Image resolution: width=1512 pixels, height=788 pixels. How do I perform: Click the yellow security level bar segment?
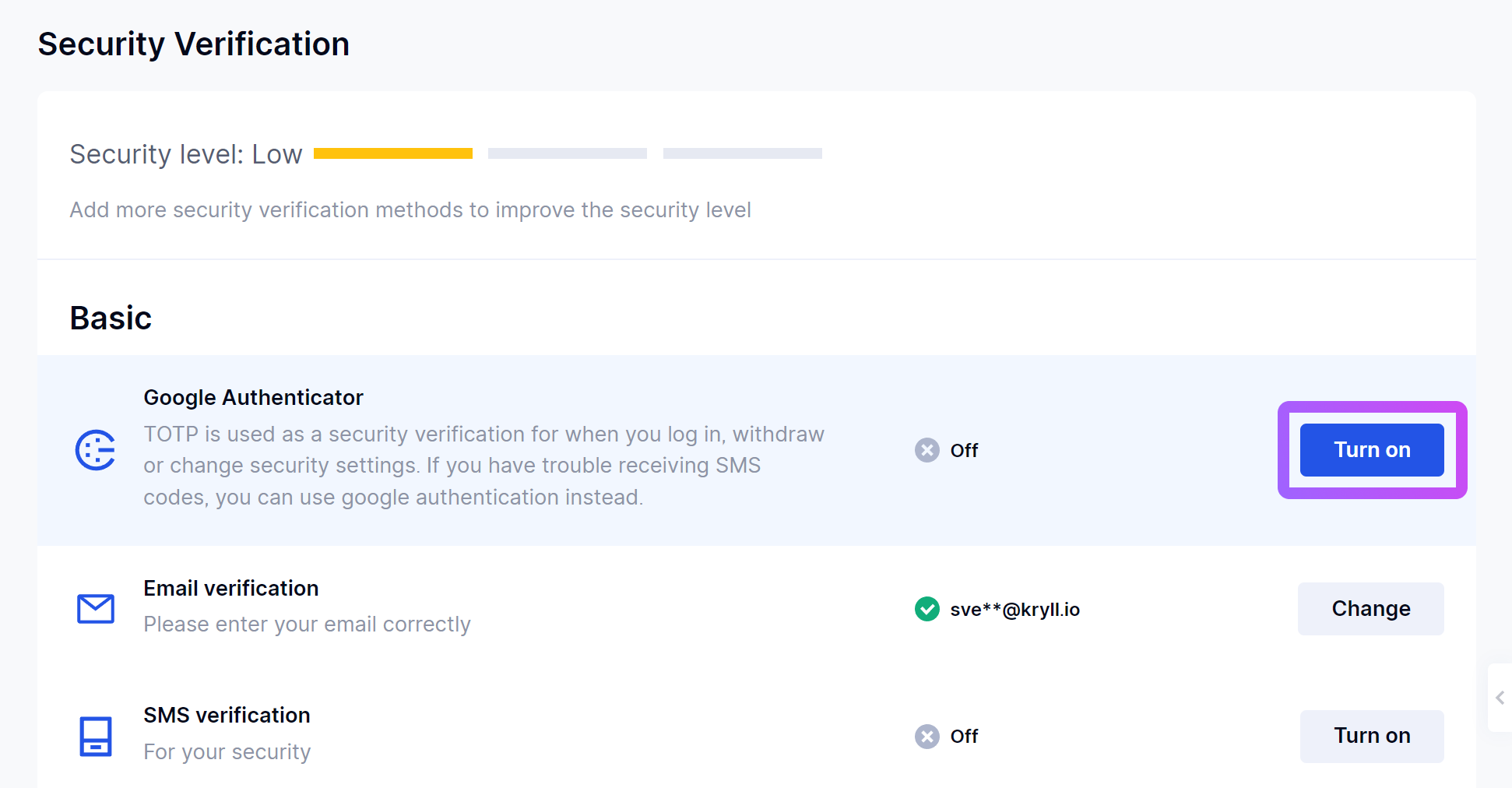pos(393,153)
